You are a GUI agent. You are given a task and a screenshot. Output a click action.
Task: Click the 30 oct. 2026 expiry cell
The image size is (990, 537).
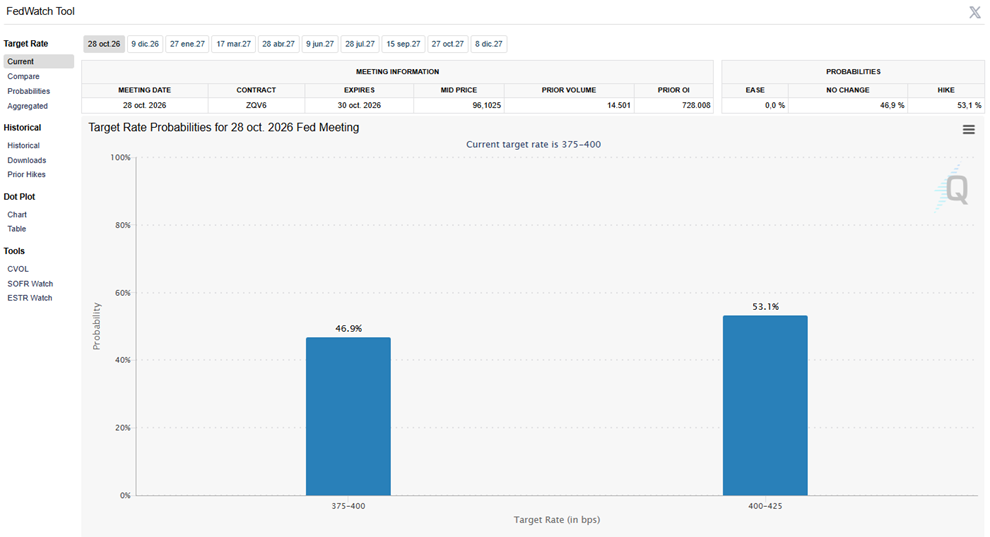(359, 105)
